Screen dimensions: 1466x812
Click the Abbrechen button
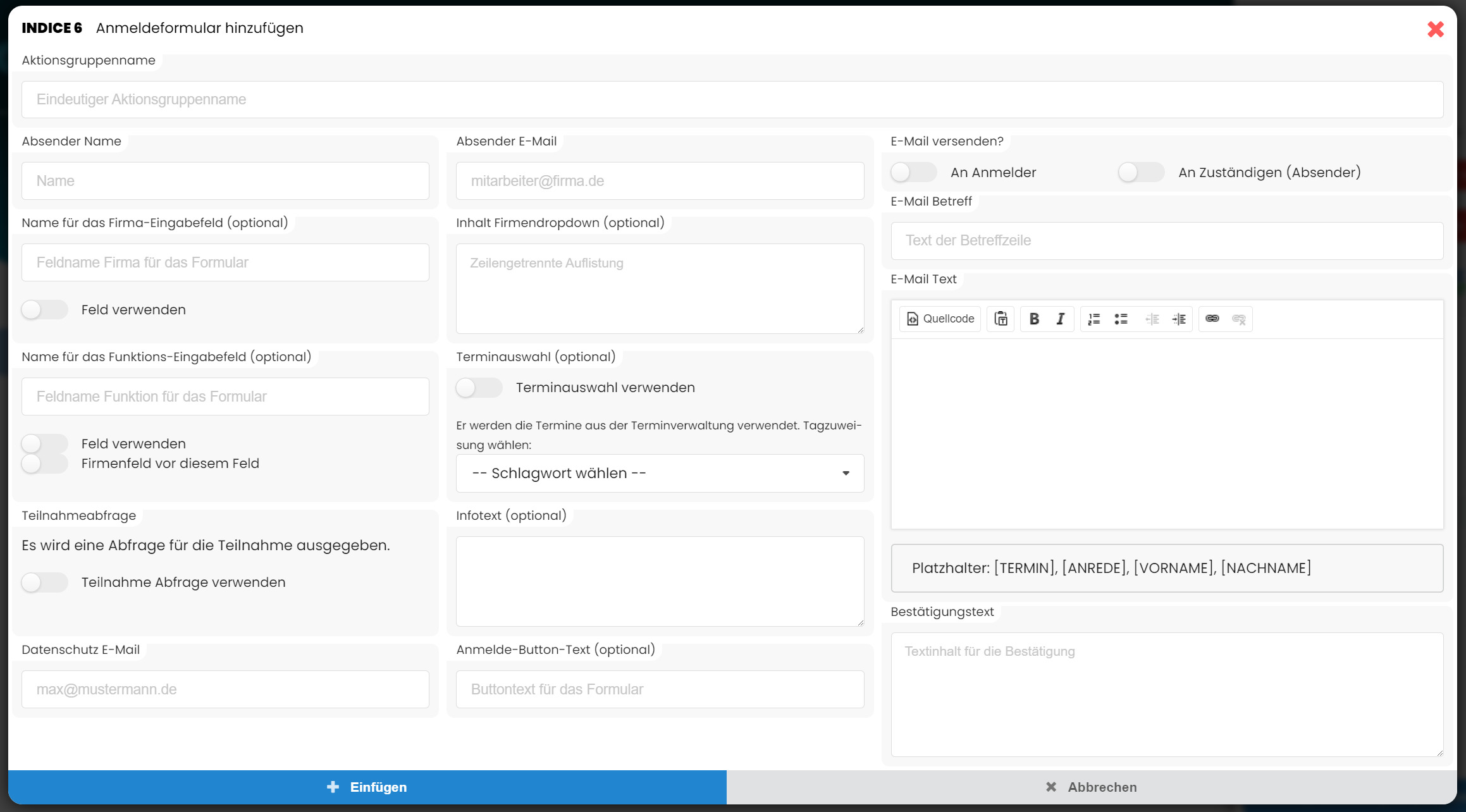tap(1092, 787)
